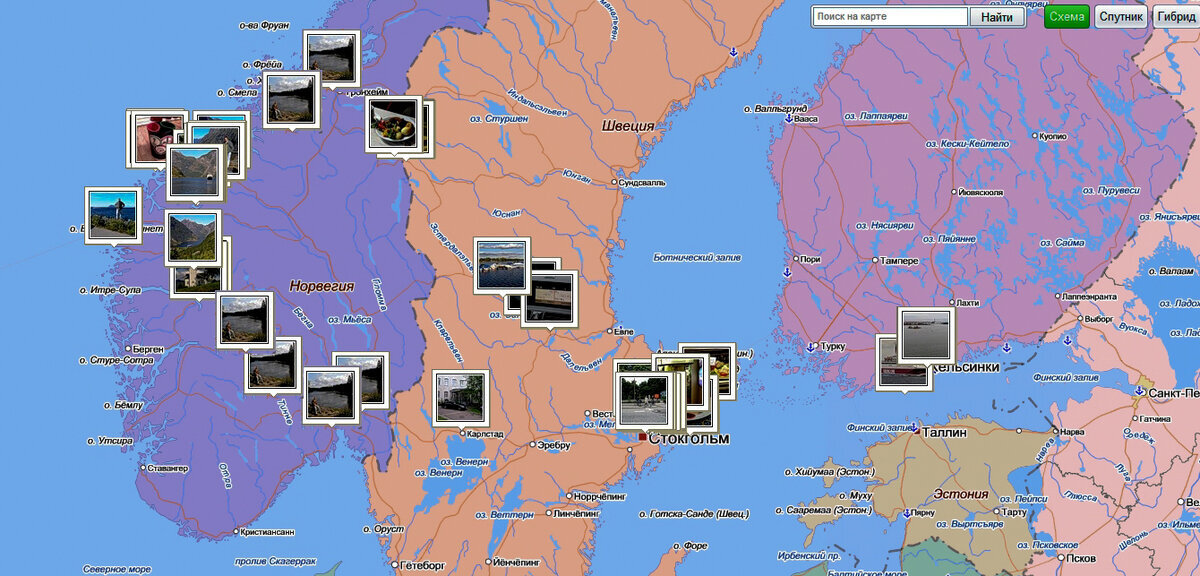Click the Сундсвалль city label
The height and width of the screenshot is (576, 1200).
tap(642, 182)
